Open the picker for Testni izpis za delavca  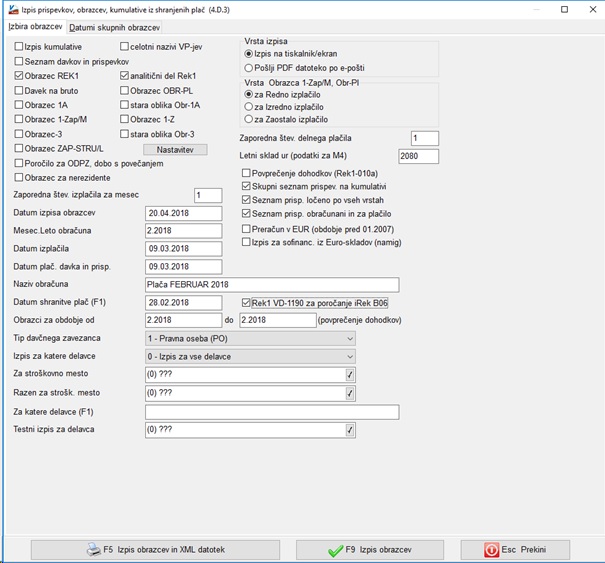pyautogui.click(x=350, y=430)
